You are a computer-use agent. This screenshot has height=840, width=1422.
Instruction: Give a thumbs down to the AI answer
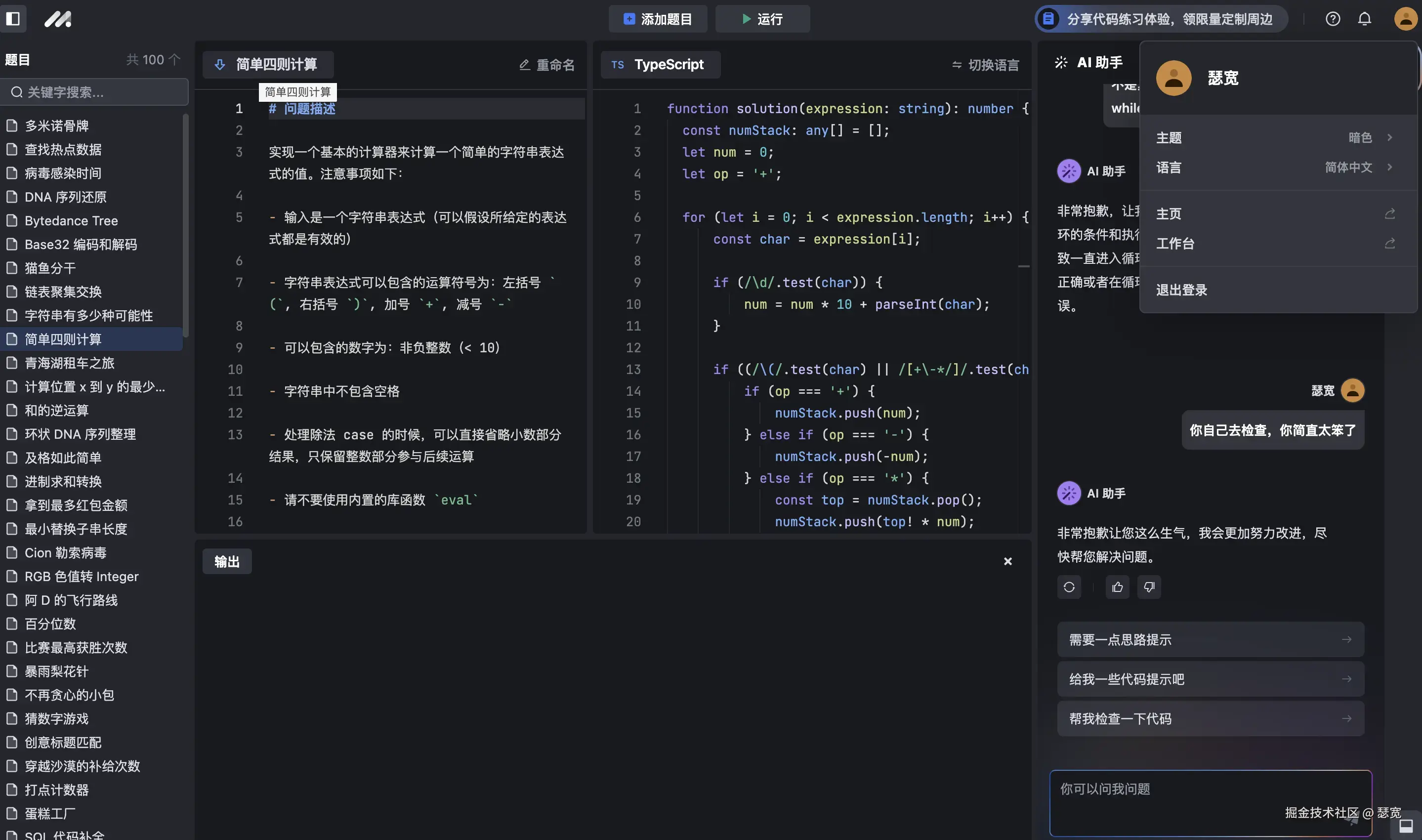coord(1150,587)
